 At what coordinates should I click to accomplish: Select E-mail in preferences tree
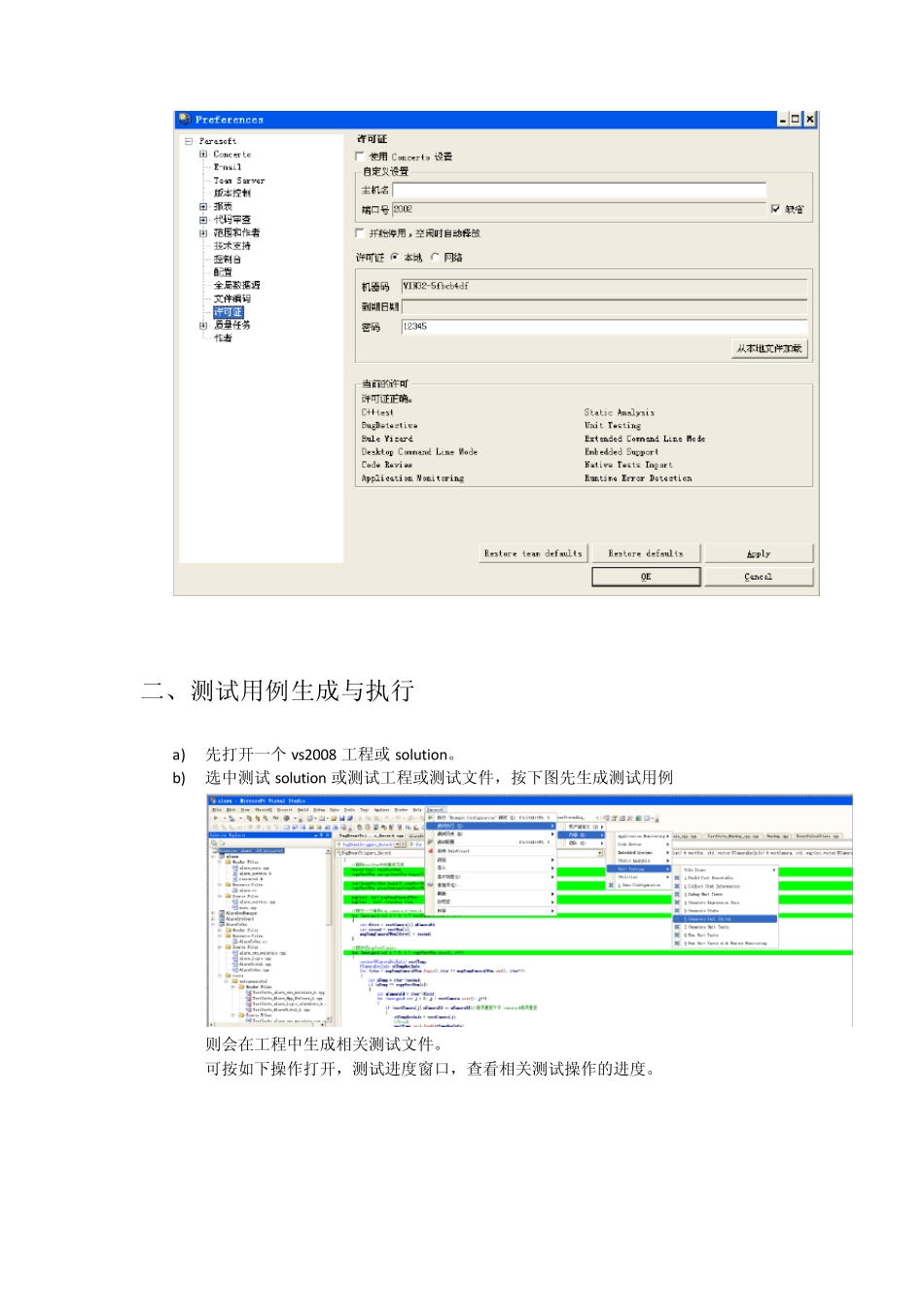(x=228, y=167)
